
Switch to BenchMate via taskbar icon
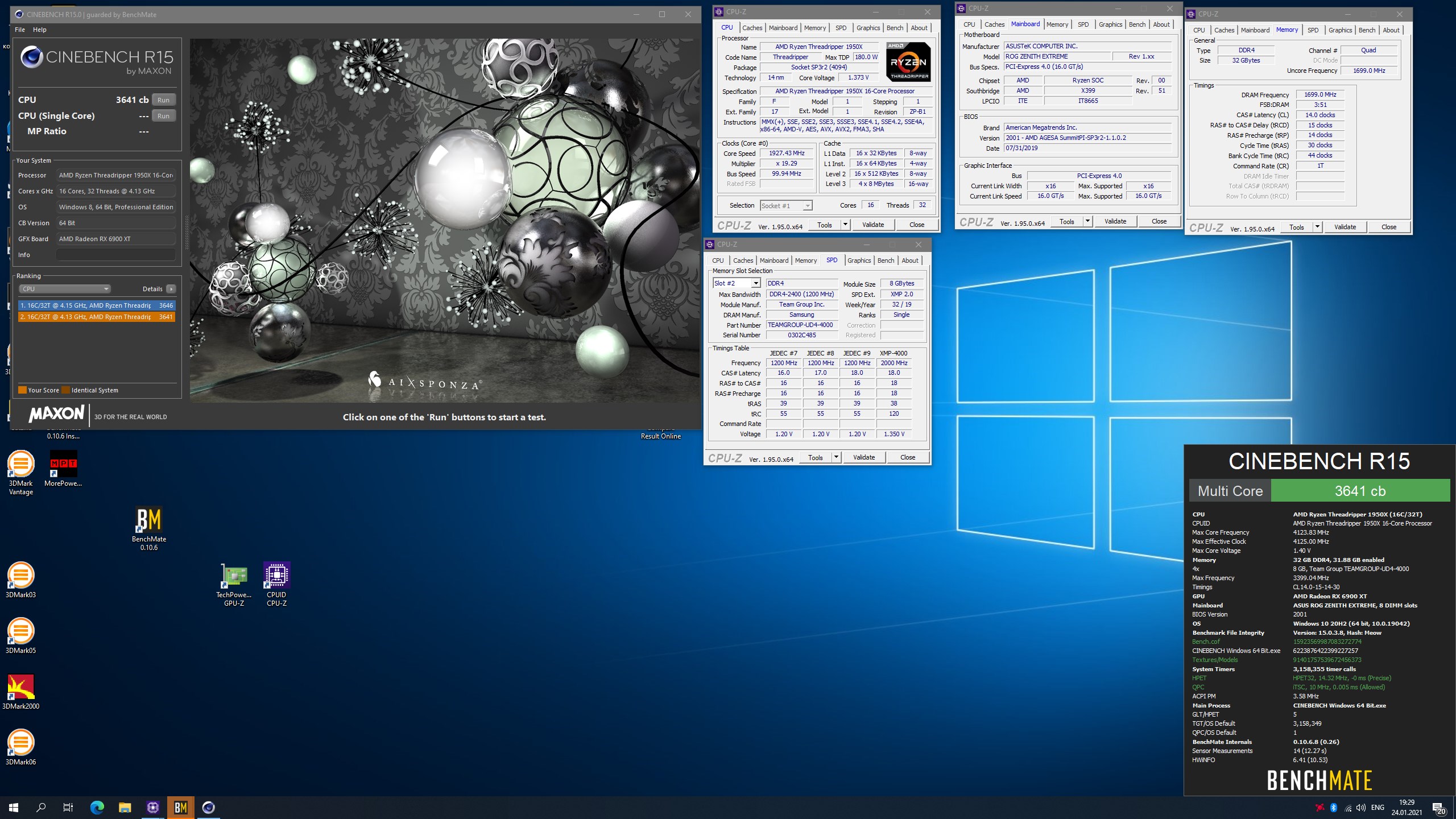(x=180, y=808)
